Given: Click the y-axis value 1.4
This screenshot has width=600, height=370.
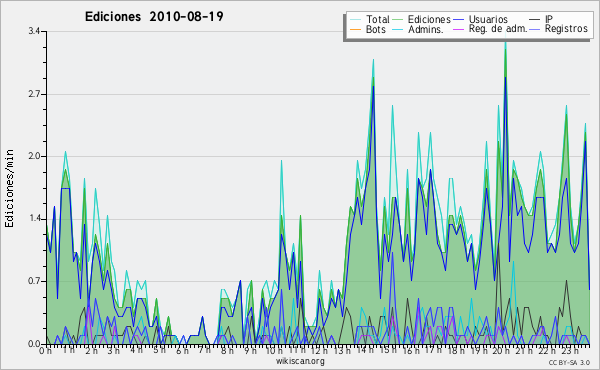Looking at the screenshot, I should point(34,219).
